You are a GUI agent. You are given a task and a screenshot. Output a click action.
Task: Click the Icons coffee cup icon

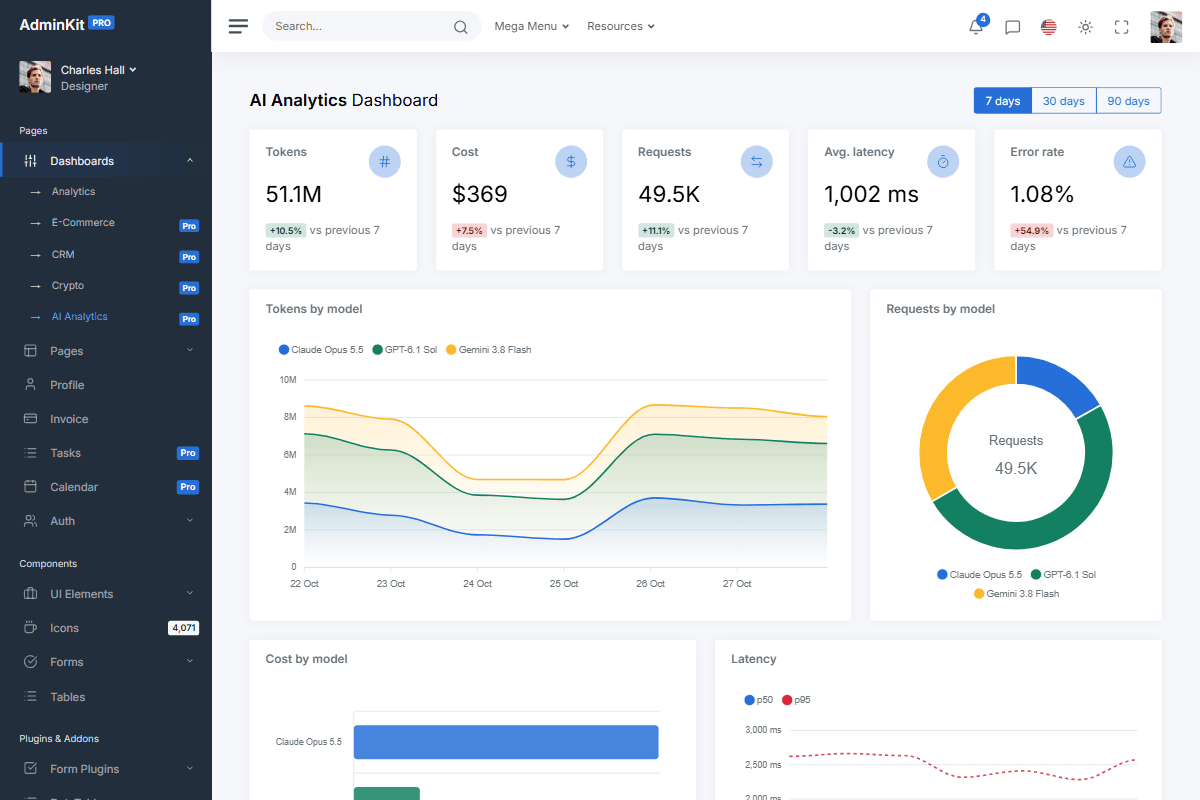pyautogui.click(x=30, y=628)
